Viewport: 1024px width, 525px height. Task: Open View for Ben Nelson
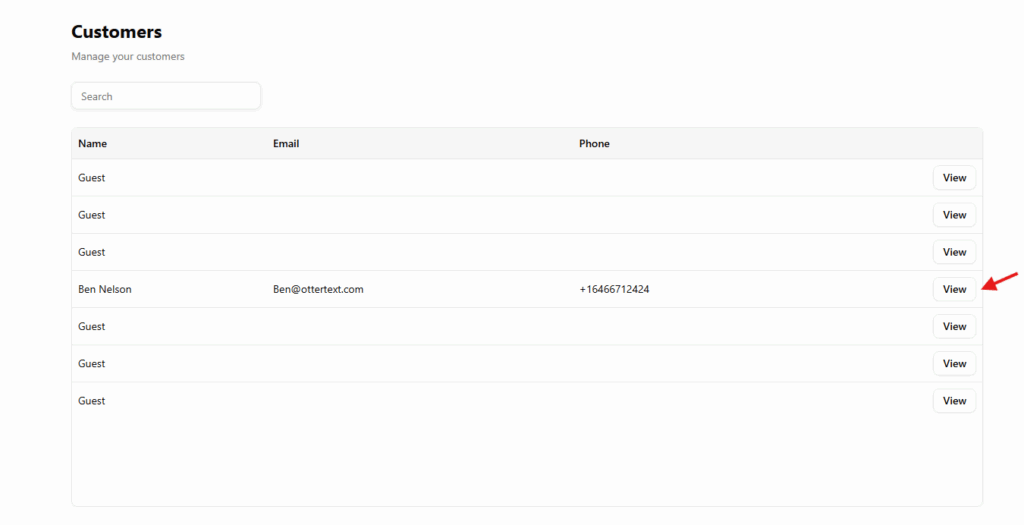click(954, 289)
